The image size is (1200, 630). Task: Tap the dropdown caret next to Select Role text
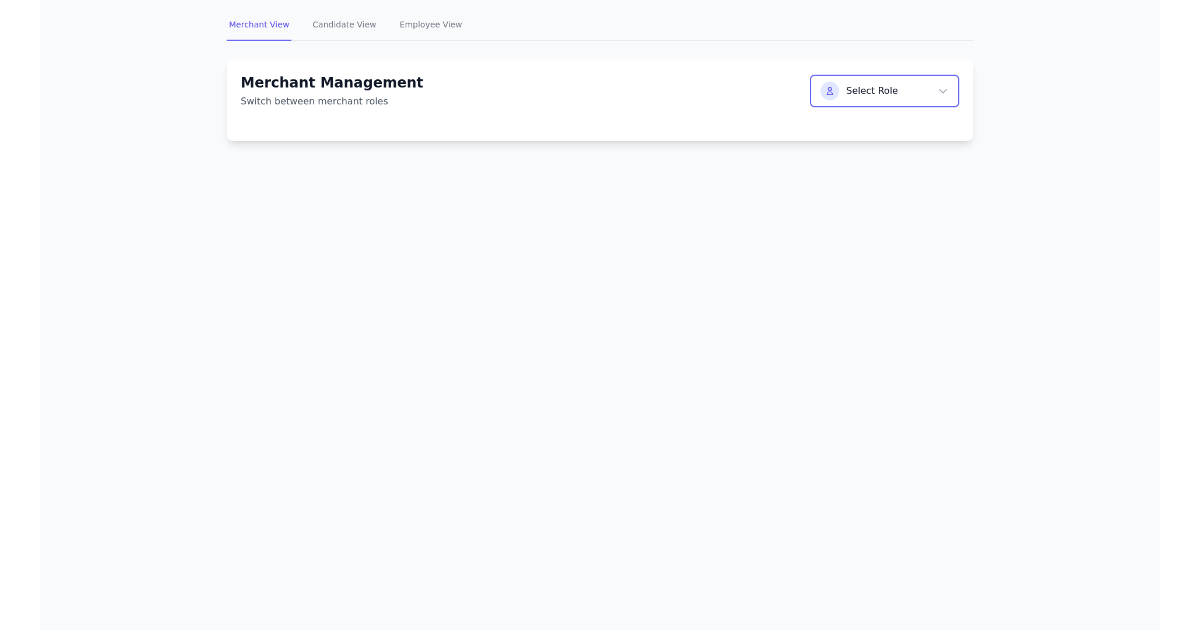click(x=941, y=91)
